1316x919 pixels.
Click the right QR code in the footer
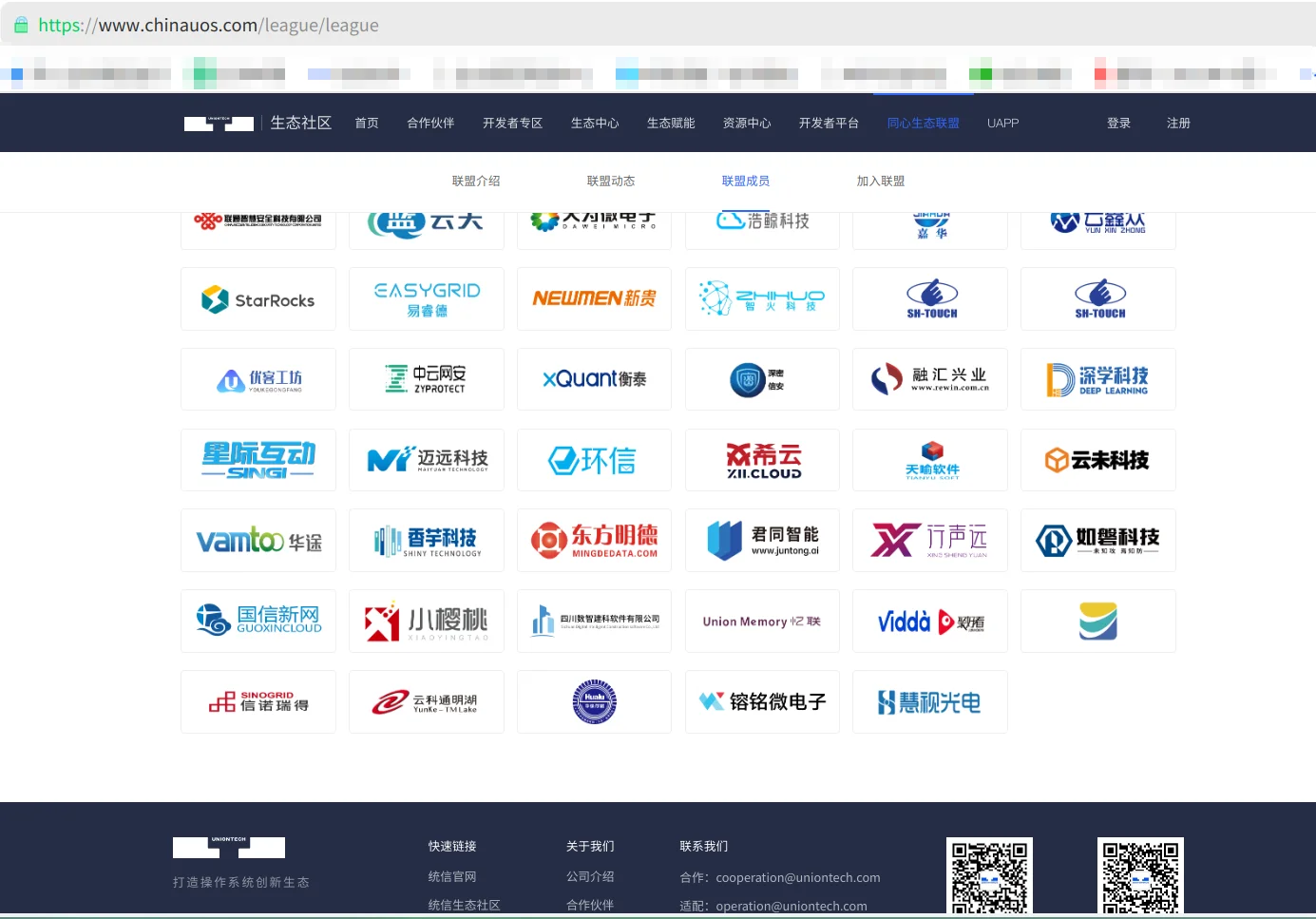click(1140, 876)
